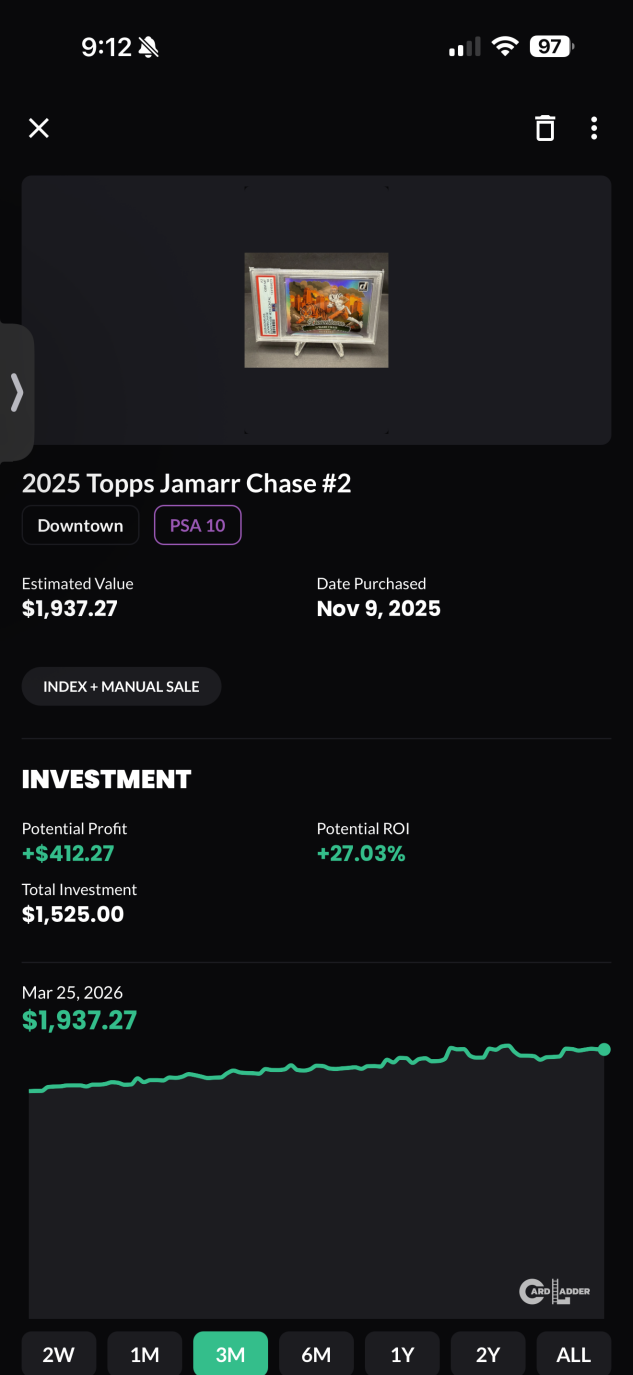Expand the side drawer chevron handle
Screen dimensions: 633x1375
tap(16, 392)
